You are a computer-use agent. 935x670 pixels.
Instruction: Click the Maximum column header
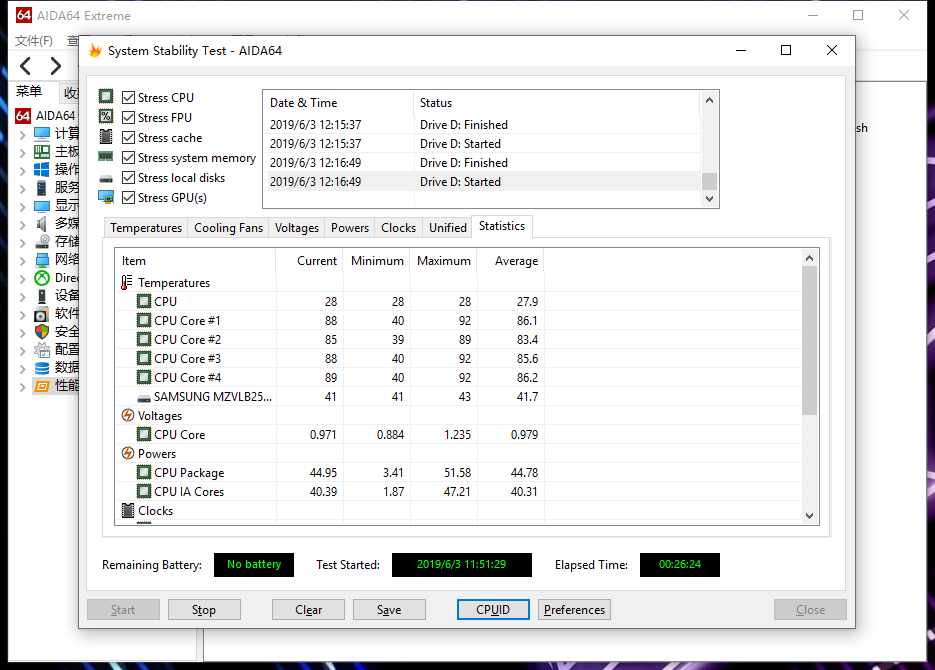coord(444,261)
